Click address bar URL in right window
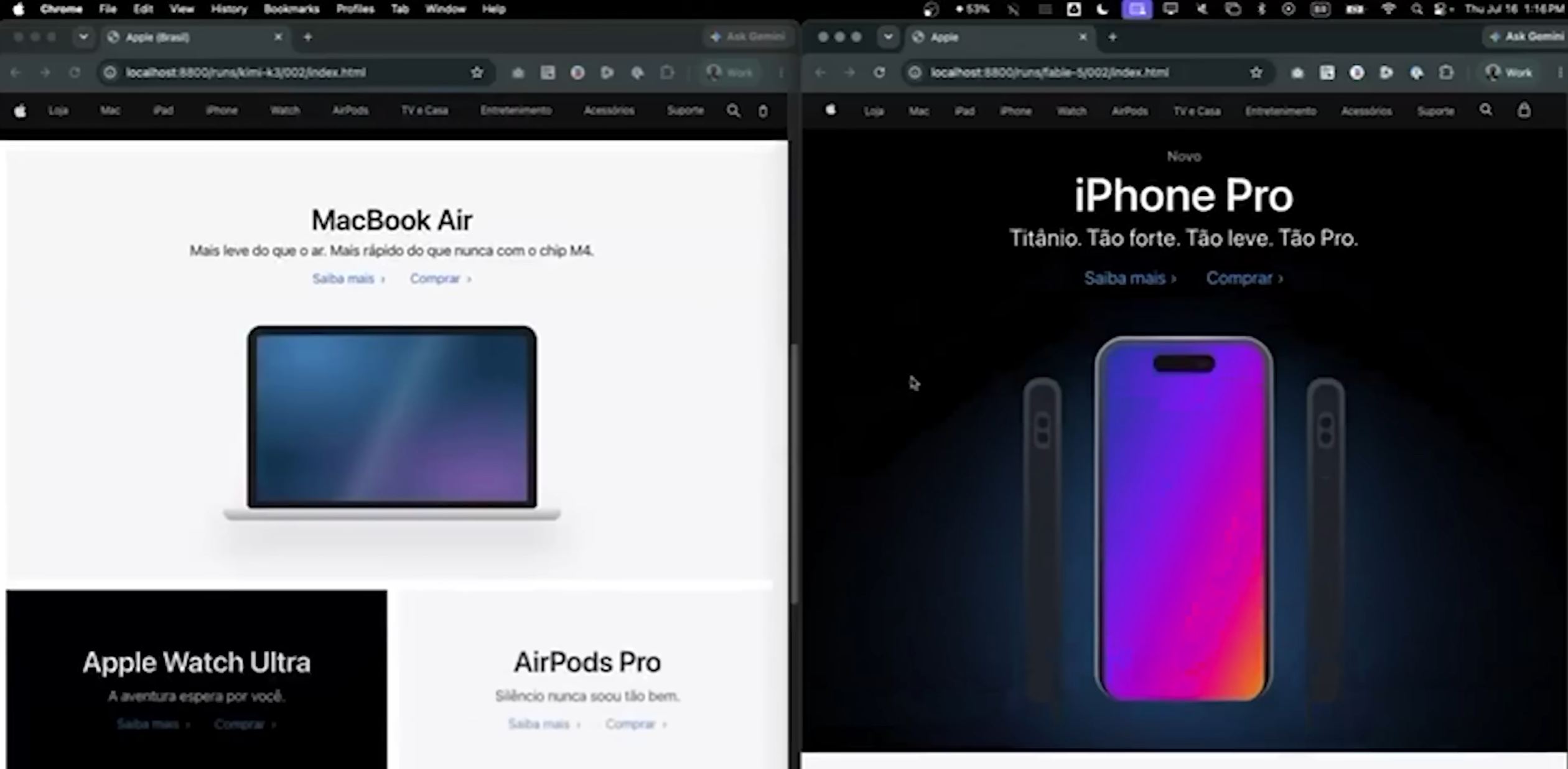1568x769 pixels. (x=1050, y=73)
